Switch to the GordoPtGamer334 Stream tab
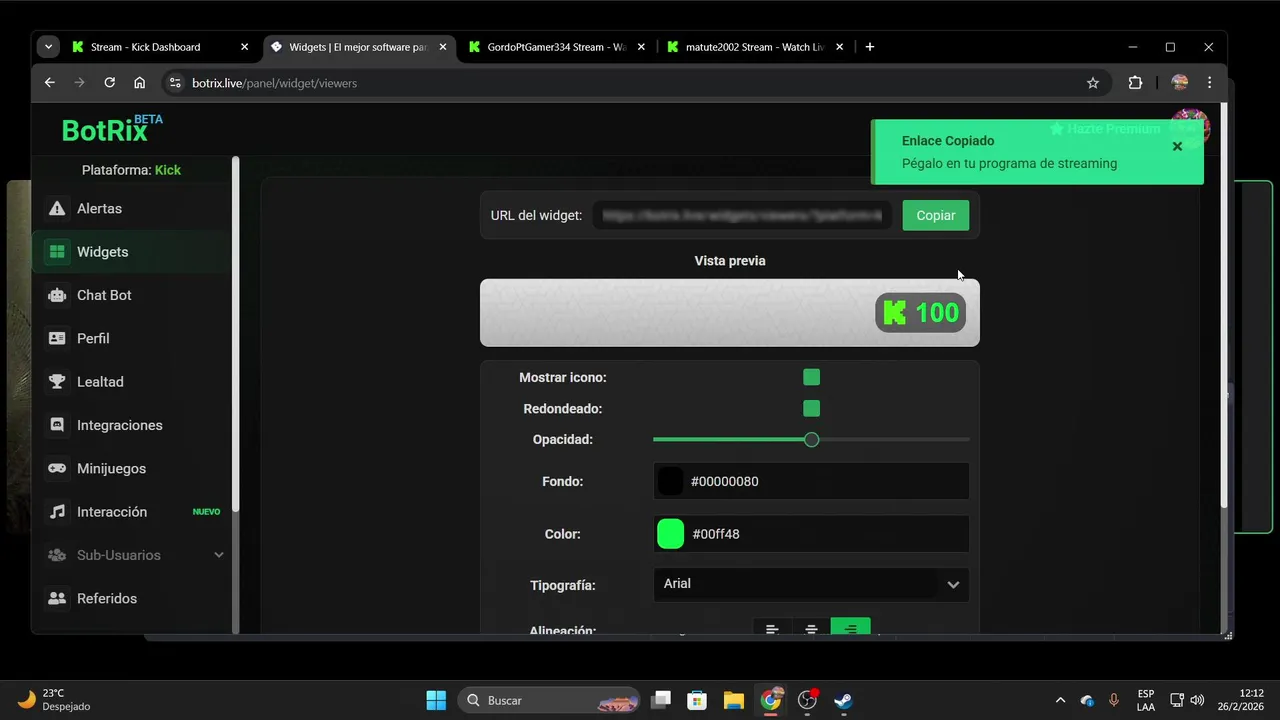Screen dimensions: 1280x720 pyautogui.click(x=556, y=47)
